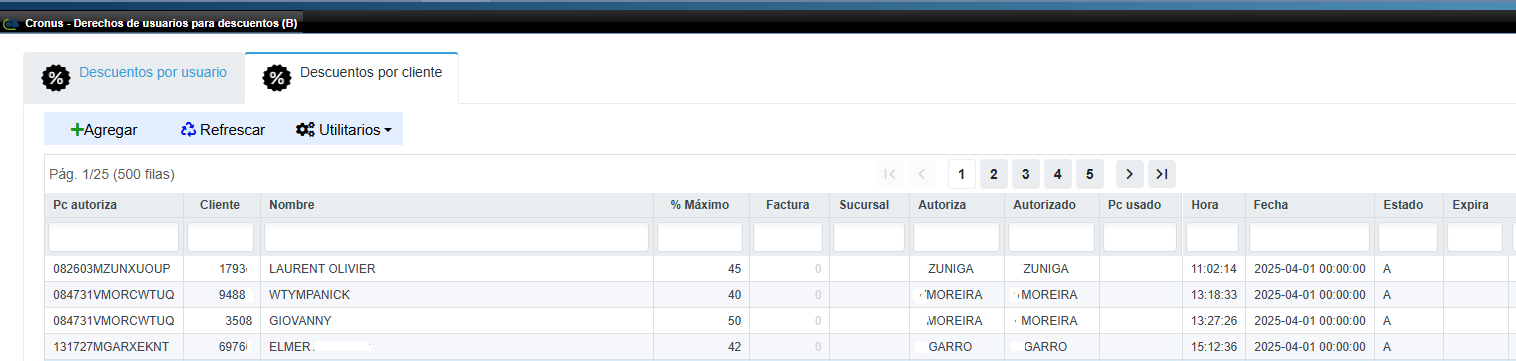Viewport: 1516px width, 361px height.
Task: Go to page 3
Action: tap(1025, 174)
